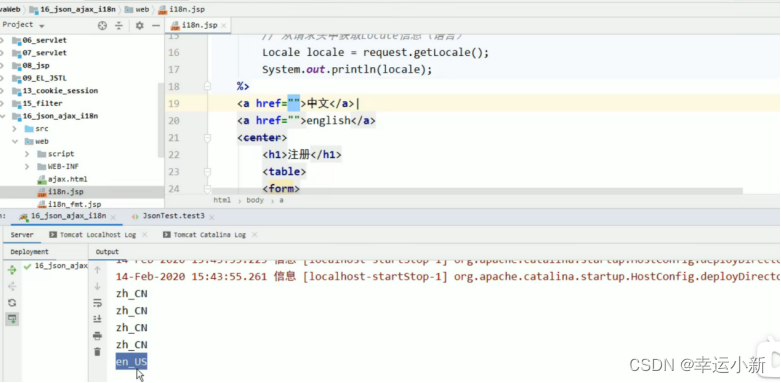Open the Tomcat Localhost Log tab
Screen dimensions: 781x383
(98, 235)
